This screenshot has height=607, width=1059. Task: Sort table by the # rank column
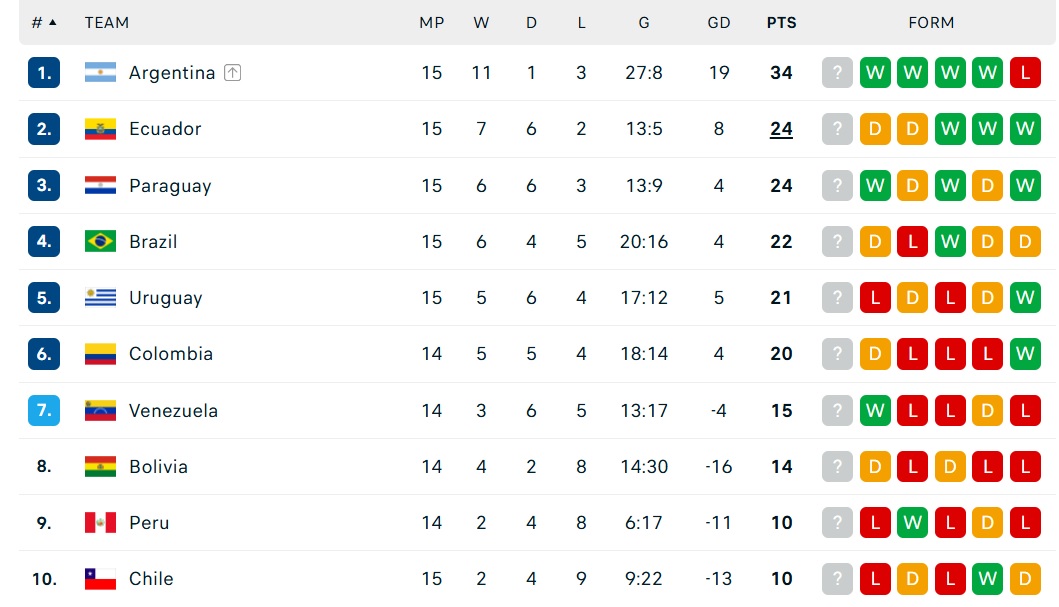44,23
